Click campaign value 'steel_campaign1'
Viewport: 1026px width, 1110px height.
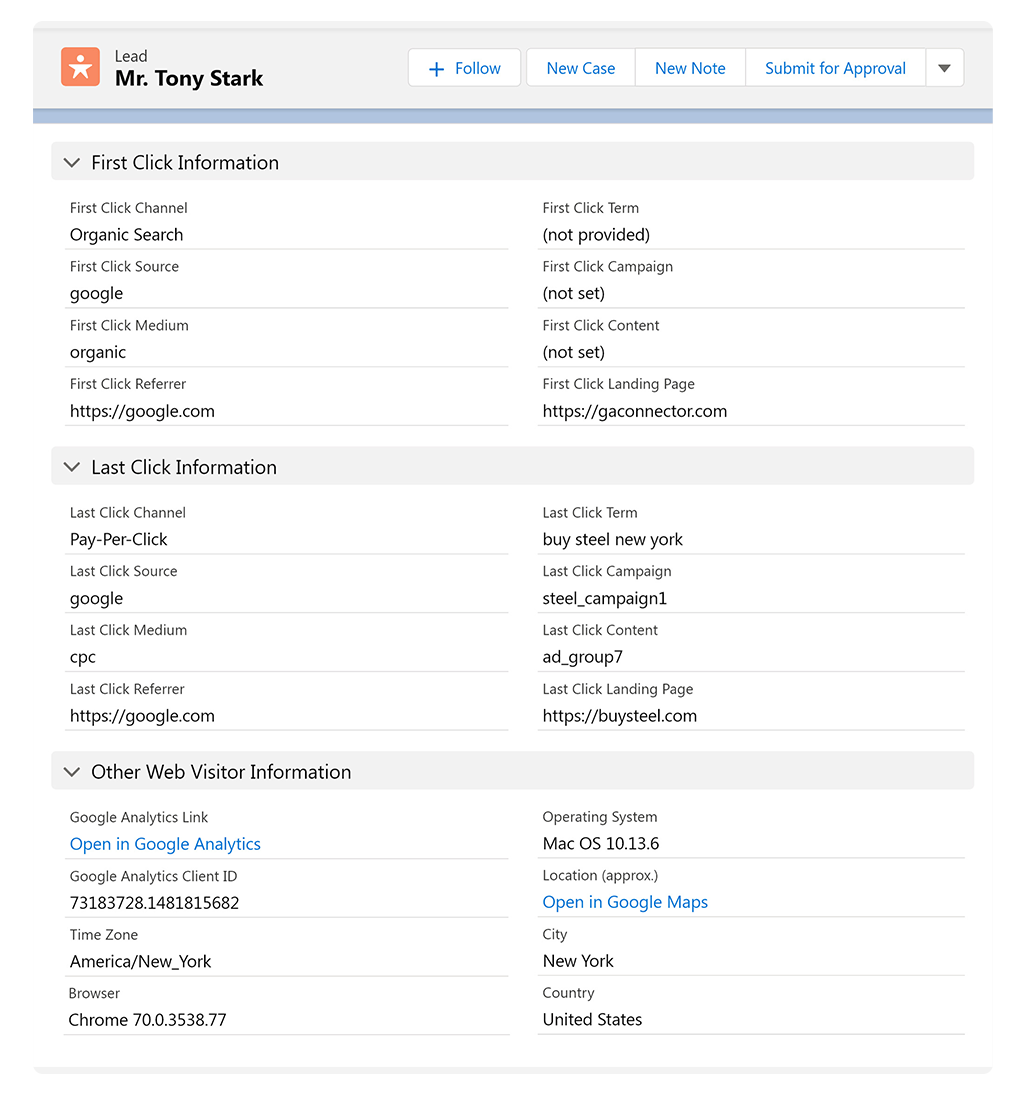[605, 599]
